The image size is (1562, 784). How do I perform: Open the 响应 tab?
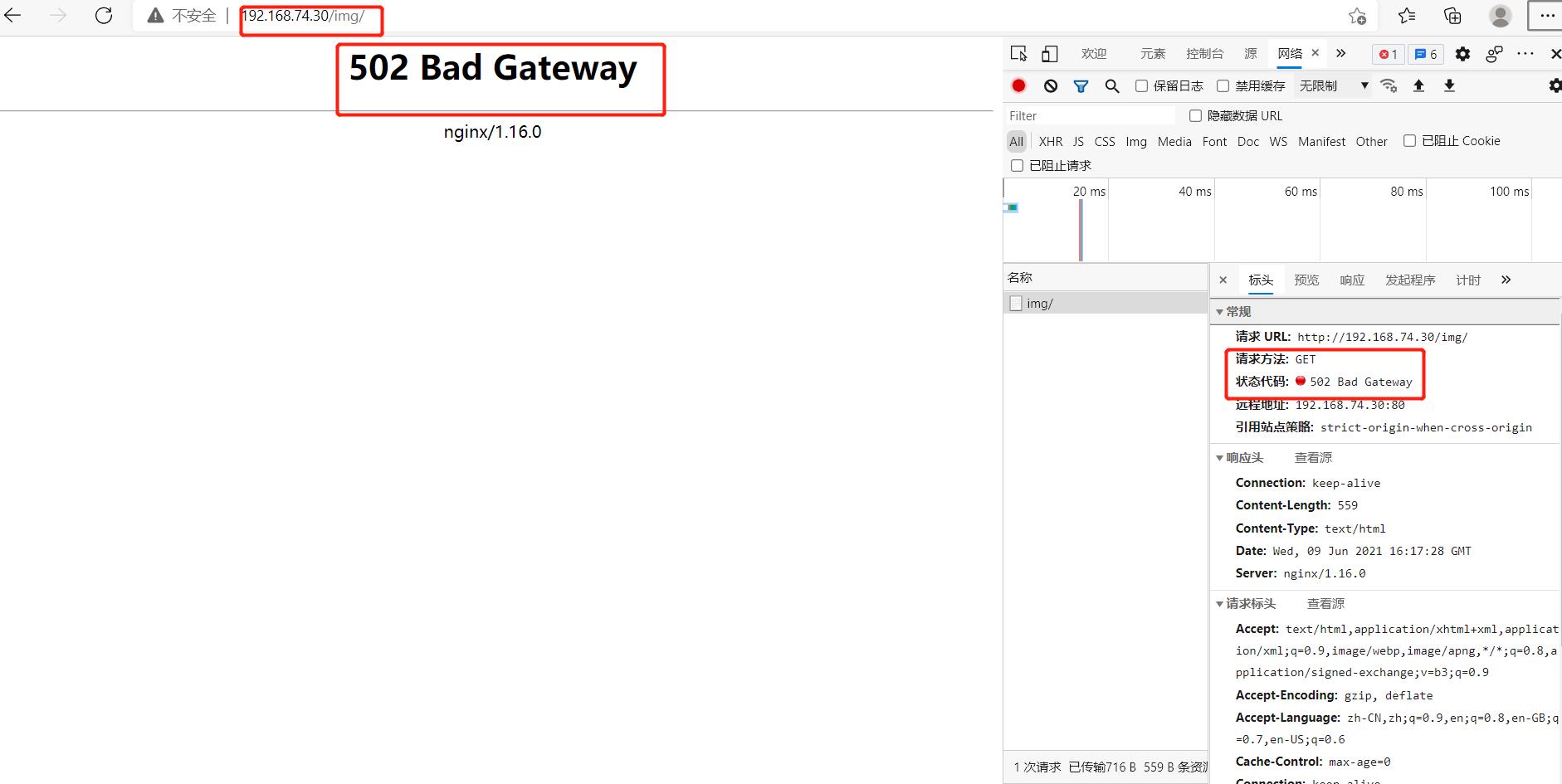[1352, 280]
